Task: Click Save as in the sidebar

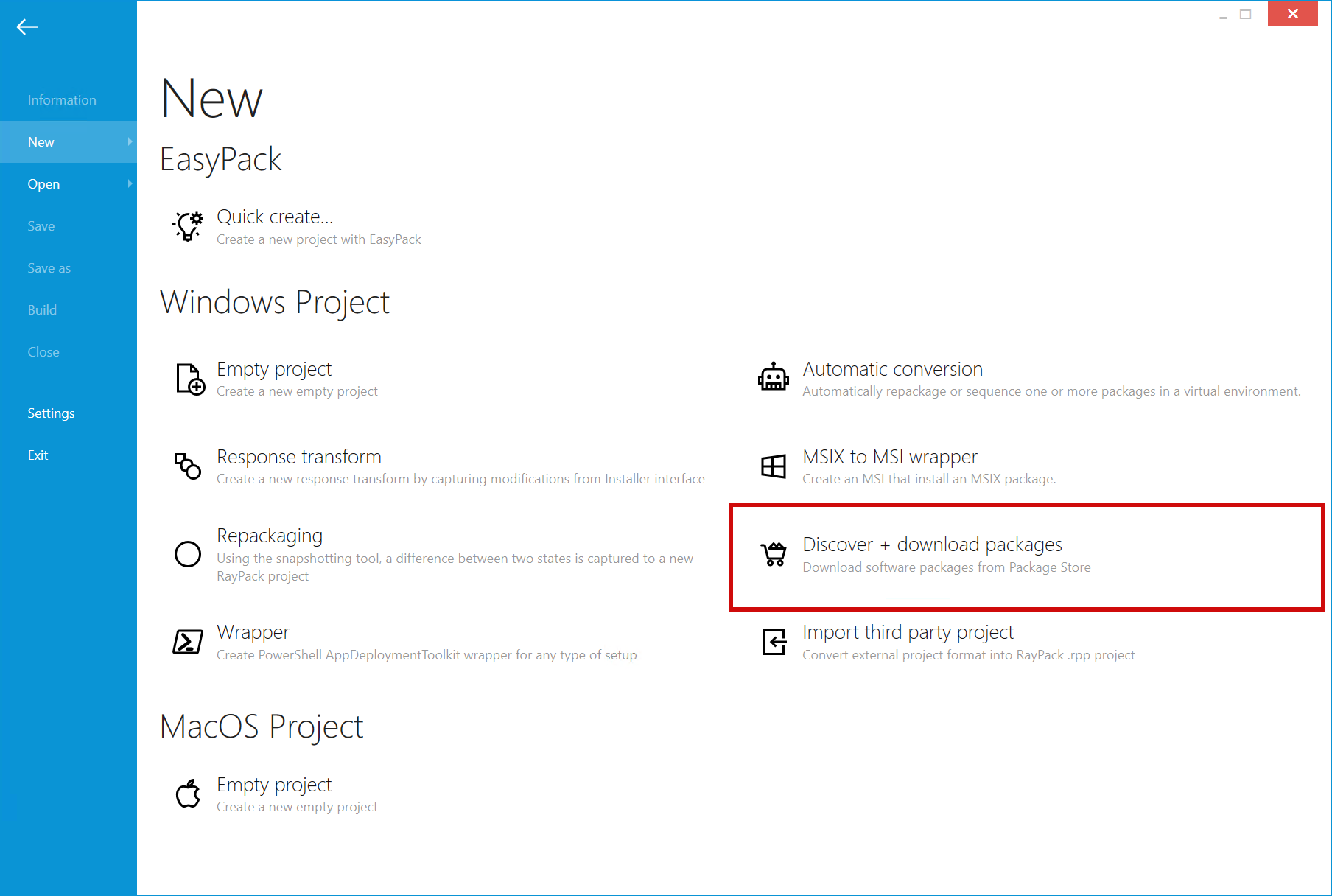Action: [49, 267]
